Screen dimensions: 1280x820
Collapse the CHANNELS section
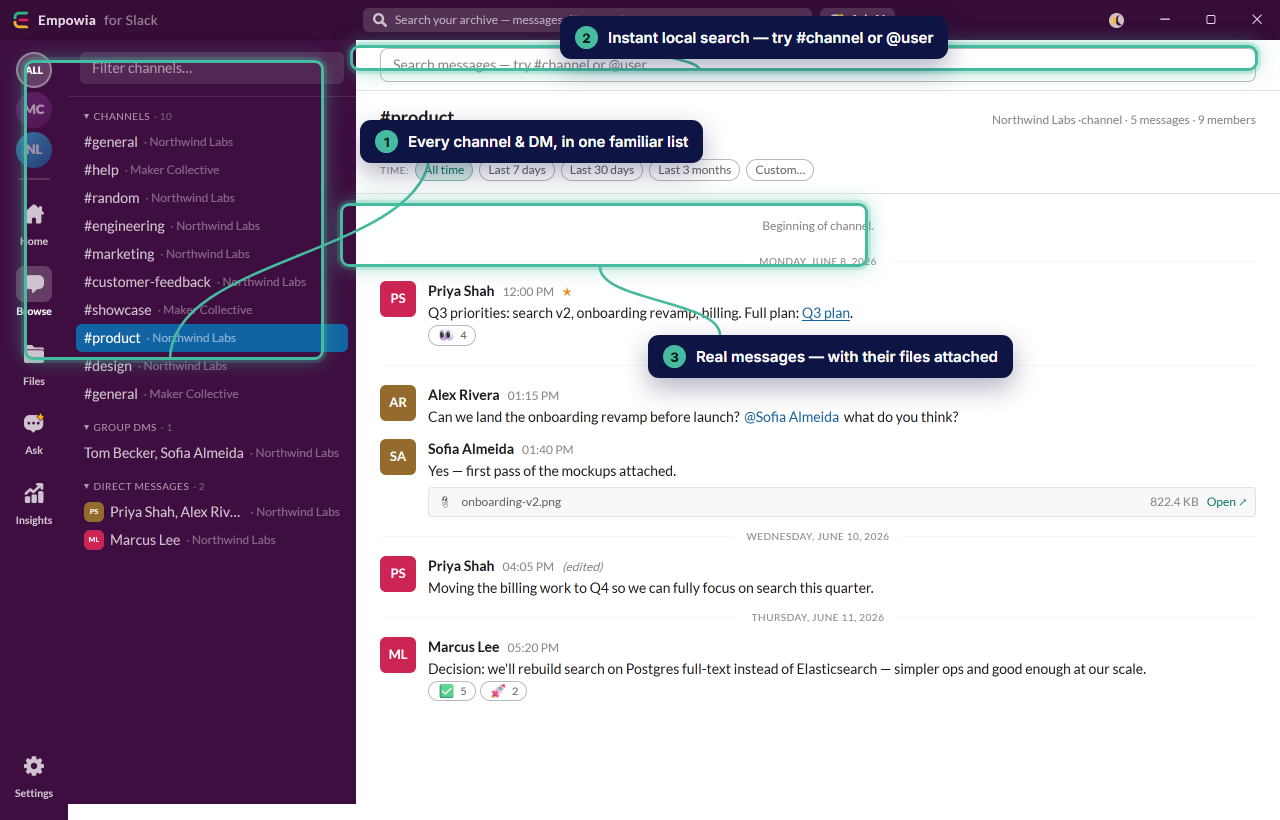(x=128, y=116)
